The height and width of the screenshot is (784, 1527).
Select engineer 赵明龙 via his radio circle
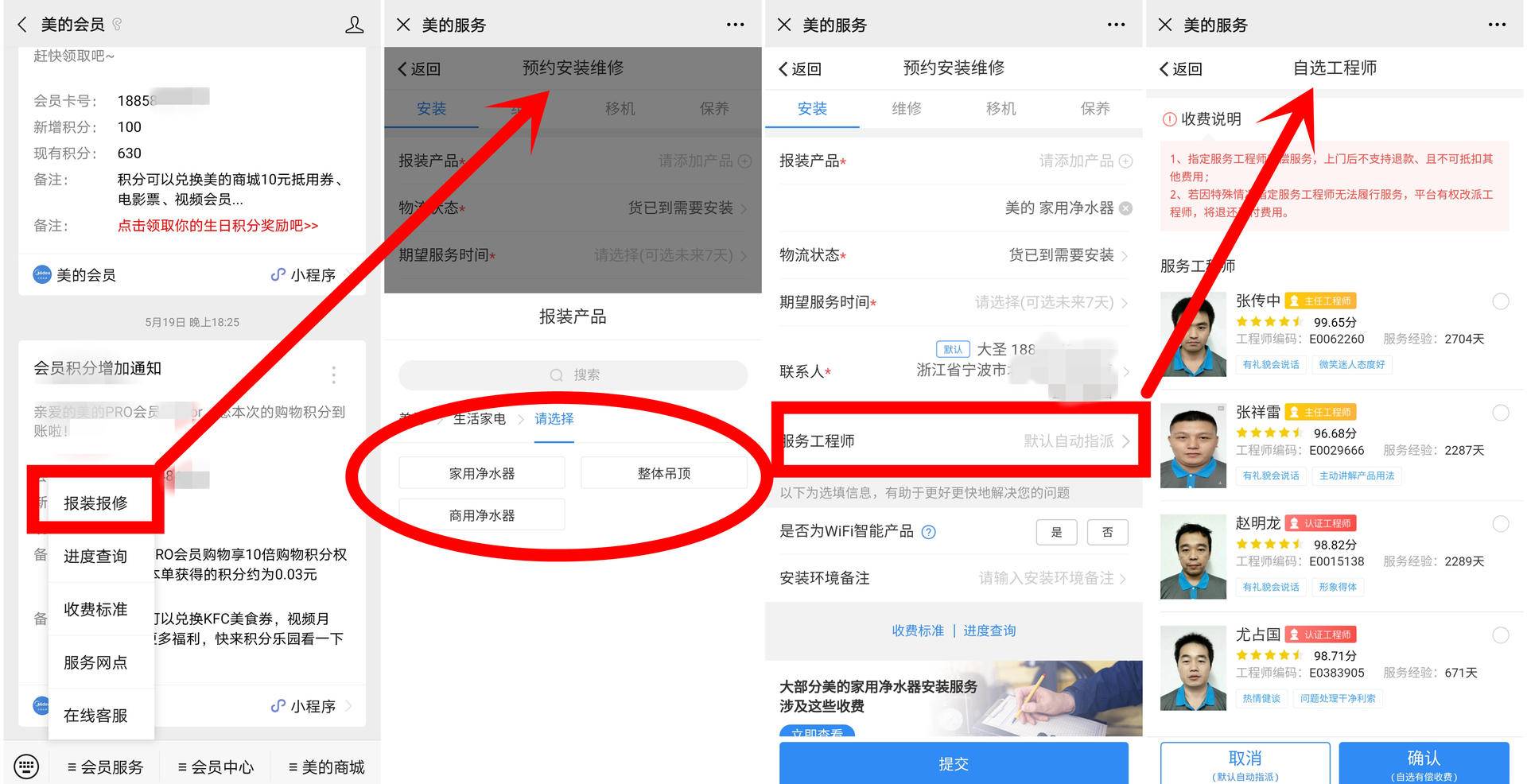[1502, 524]
